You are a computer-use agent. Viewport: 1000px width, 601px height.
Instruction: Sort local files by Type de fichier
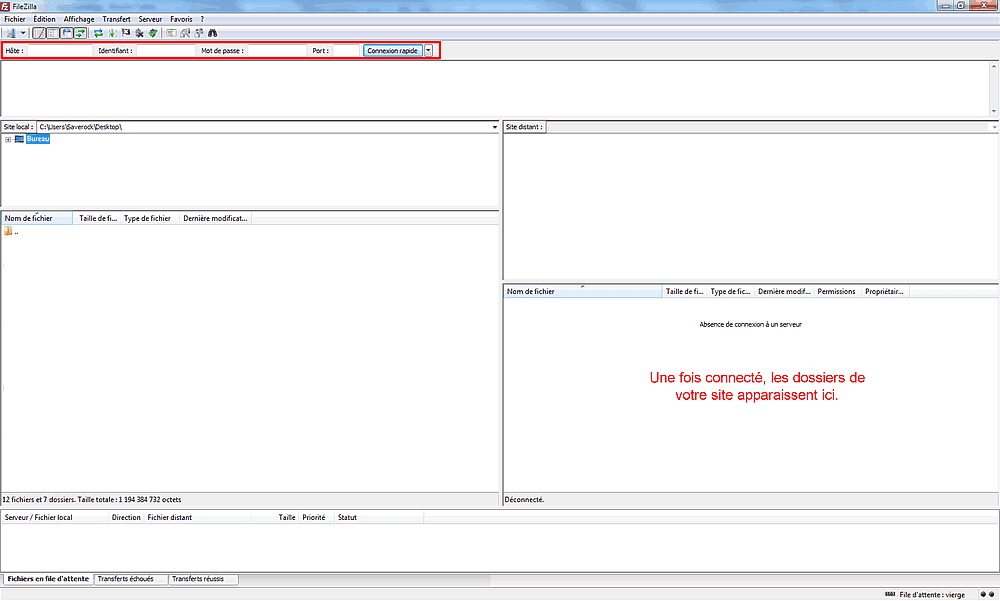coord(148,218)
